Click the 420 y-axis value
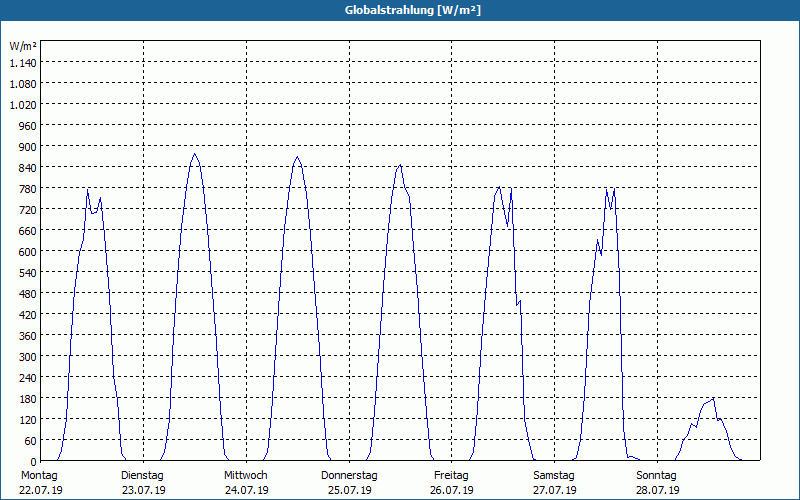This screenshot has height=500, width=800. point(28,315)
